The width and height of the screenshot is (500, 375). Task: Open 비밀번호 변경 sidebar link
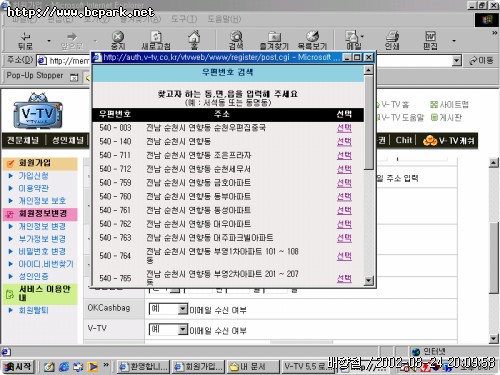(x=42, y=251)
